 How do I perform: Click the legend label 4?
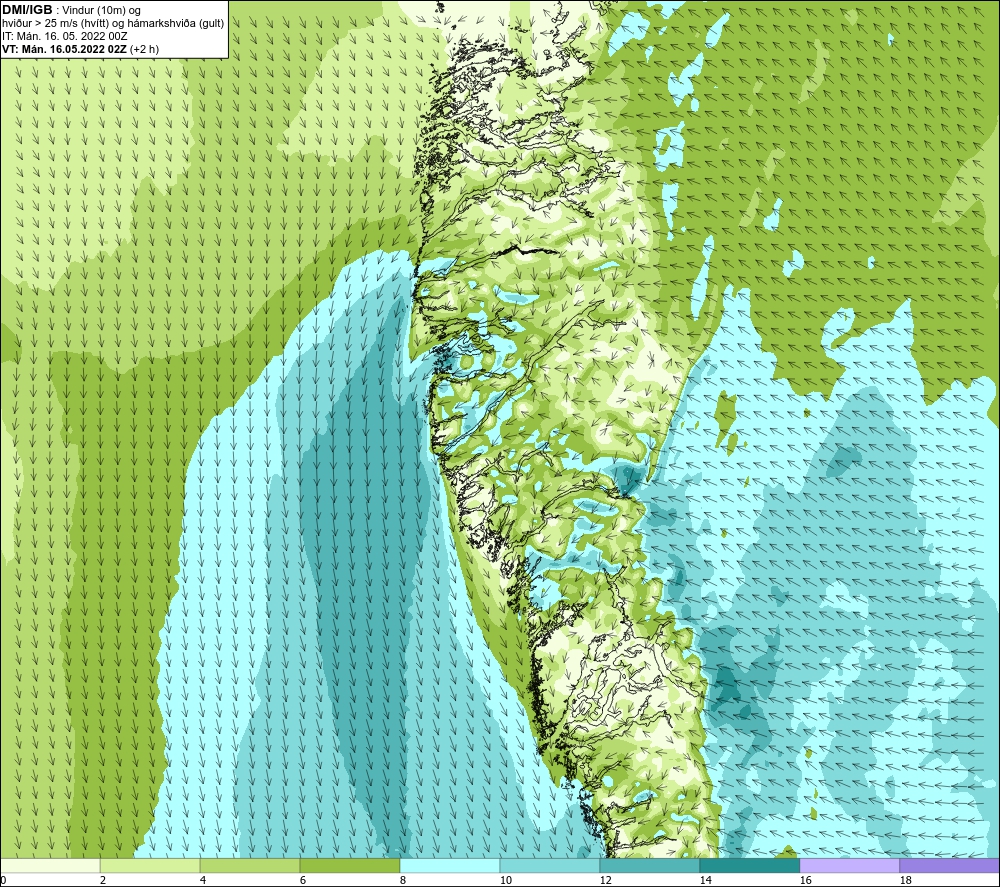pos(202,881)
